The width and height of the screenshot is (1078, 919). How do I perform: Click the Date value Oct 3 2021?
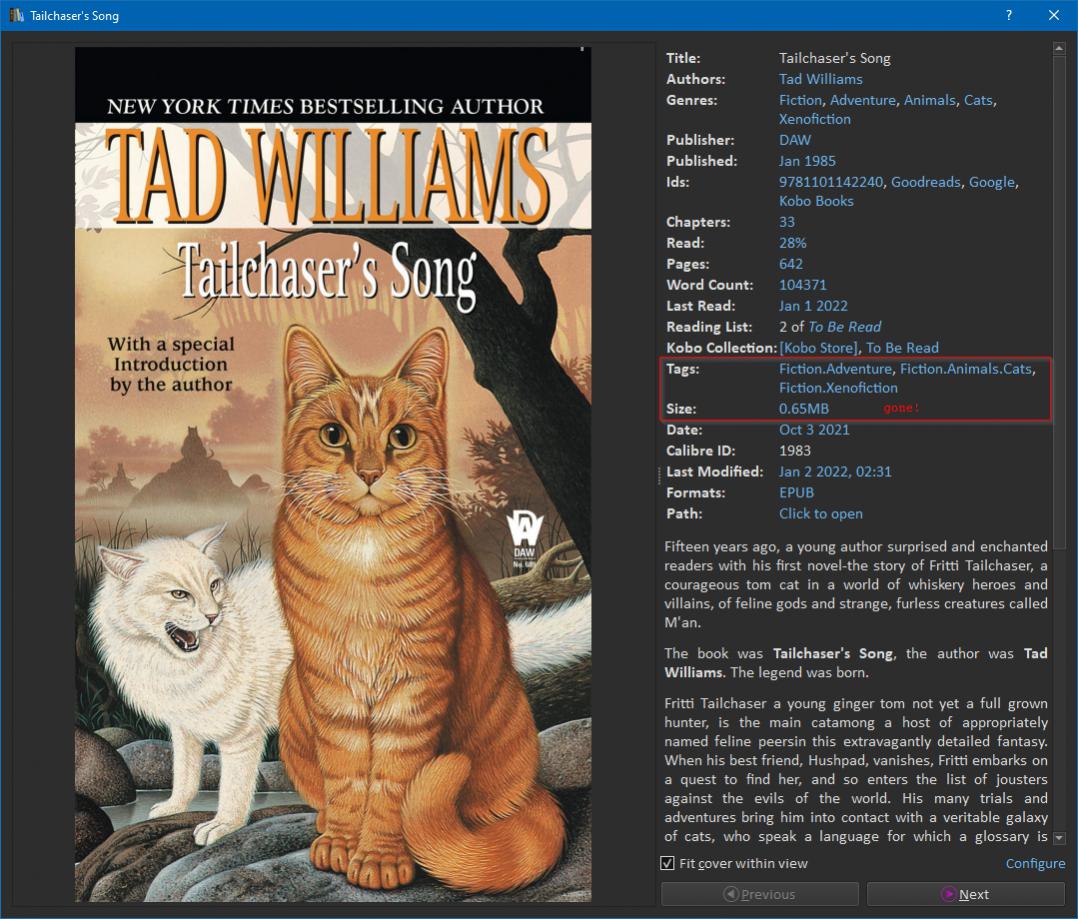(x=814, y=430)
